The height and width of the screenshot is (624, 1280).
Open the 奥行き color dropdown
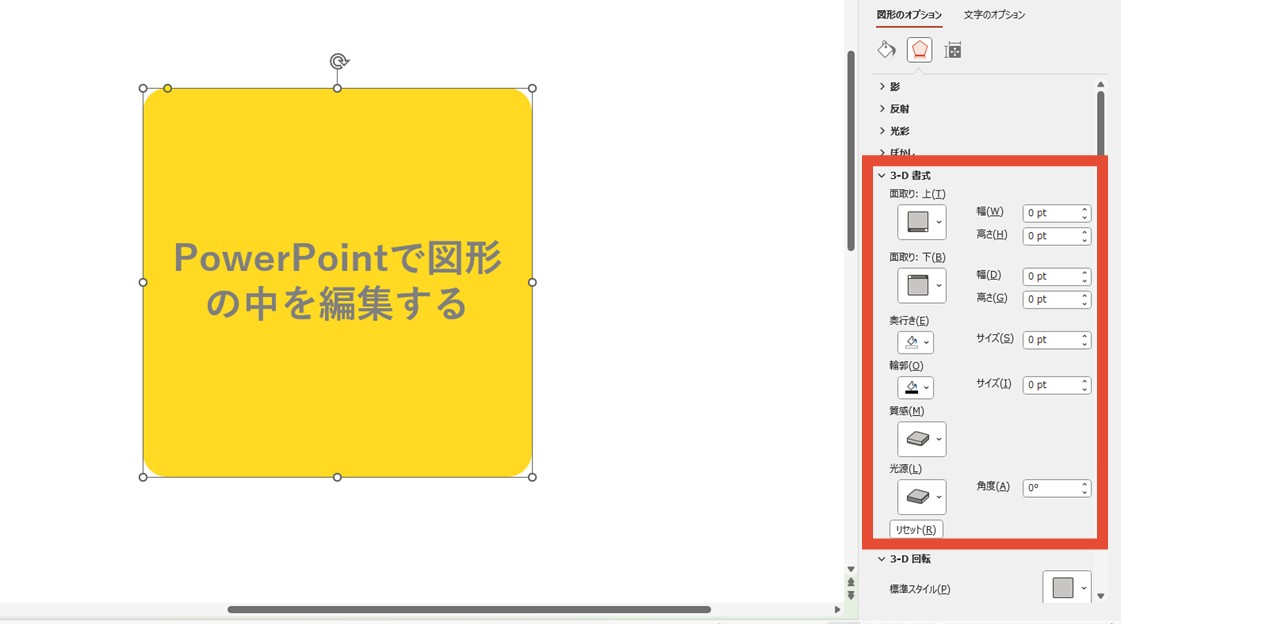(x=915, y=343)
